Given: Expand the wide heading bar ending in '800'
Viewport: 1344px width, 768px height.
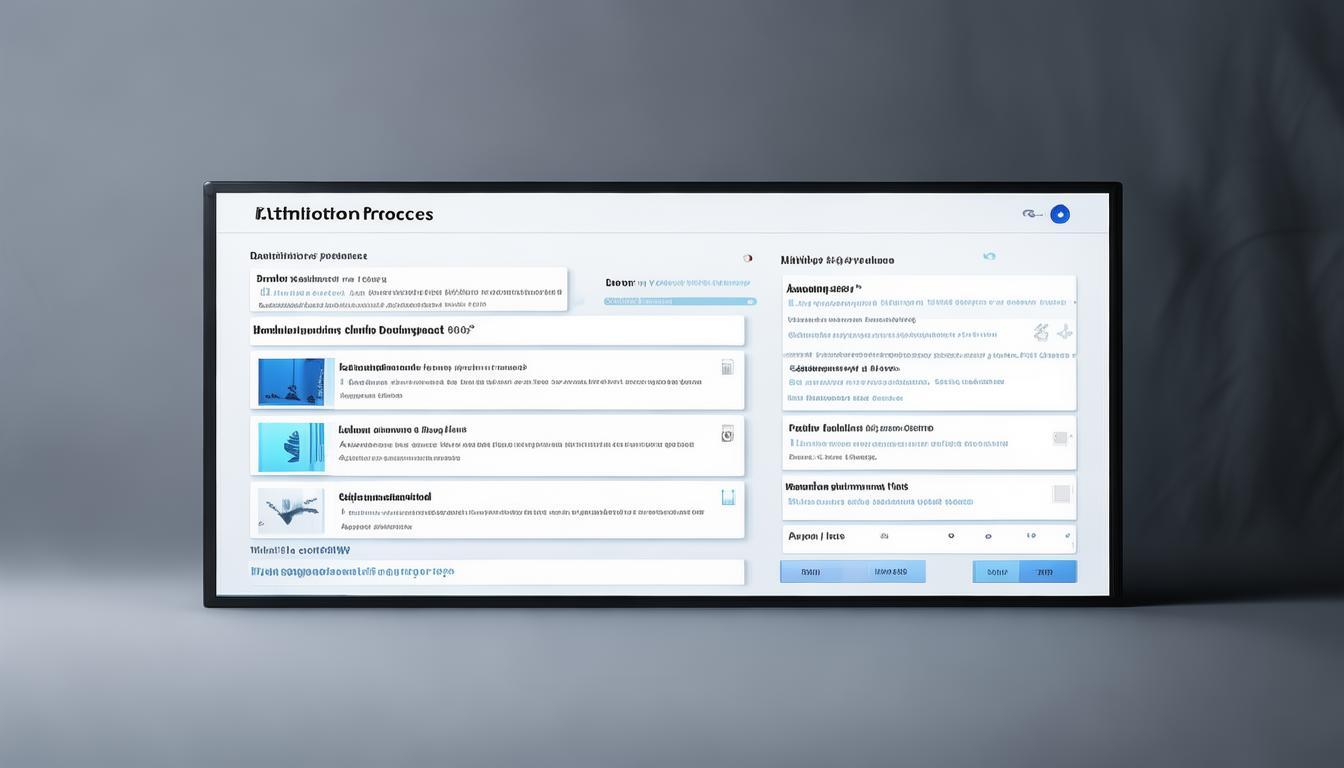Looking at the screenshot, I should [x=497, y=330].
